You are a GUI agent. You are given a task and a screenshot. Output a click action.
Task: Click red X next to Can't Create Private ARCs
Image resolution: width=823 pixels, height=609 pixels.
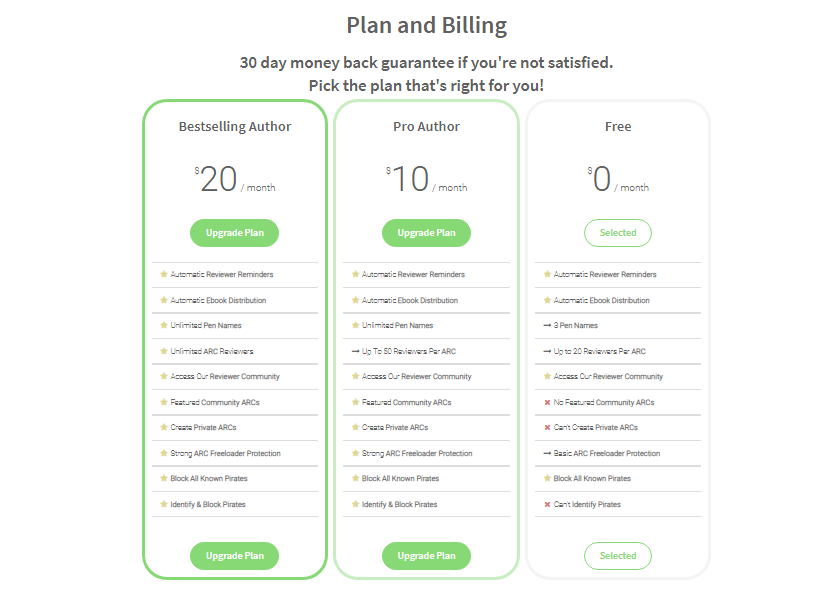547,428
